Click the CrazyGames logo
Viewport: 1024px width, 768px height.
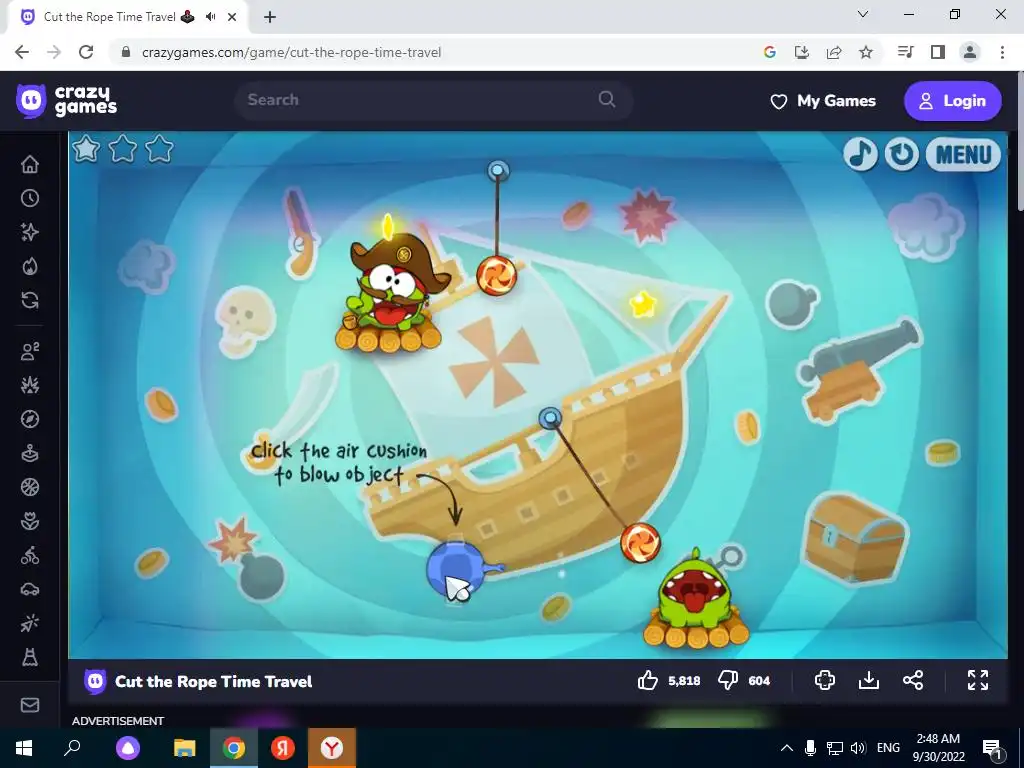[x=67, y=101]
